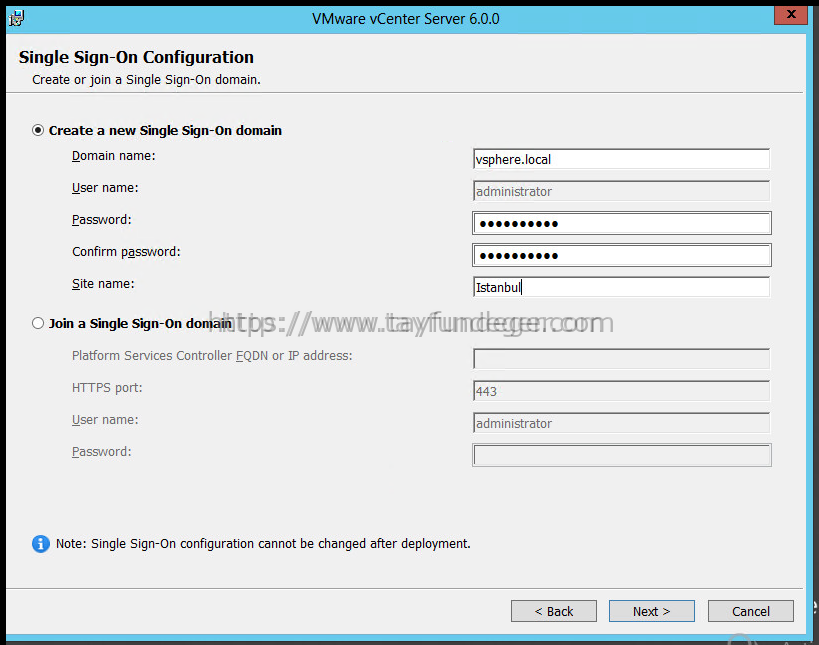Click the Password field under Join domain
The width and height of the screenshot is (819, 645).
(x=622, y=455)
